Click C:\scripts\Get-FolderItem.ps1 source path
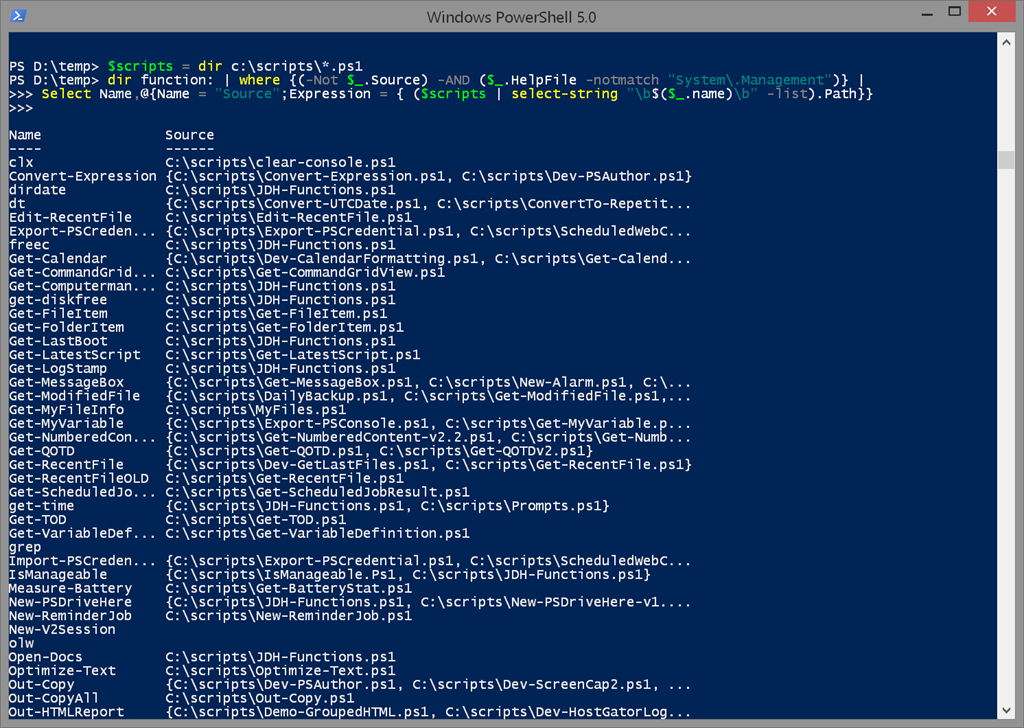The width and height of the screenshot is (1024, 728). click(285, 327)
